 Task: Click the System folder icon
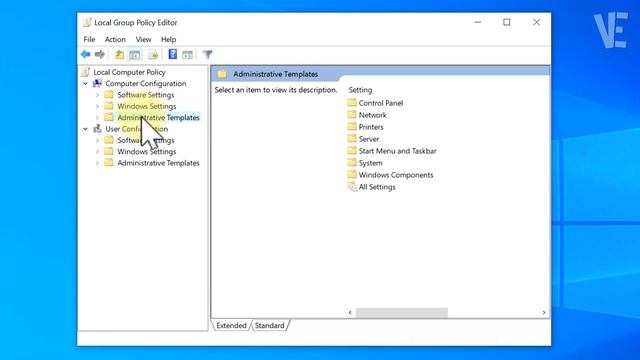[x=352, y=162]
